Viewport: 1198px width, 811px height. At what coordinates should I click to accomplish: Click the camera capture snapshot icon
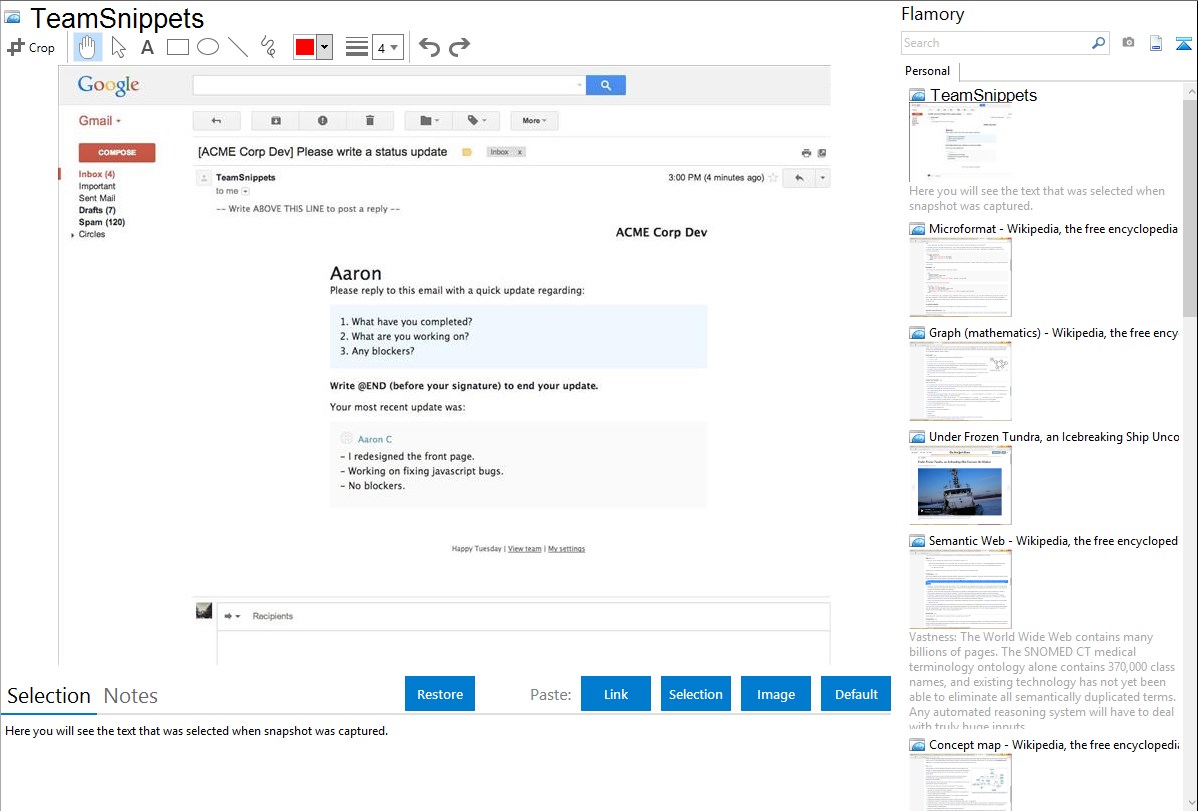point(1128,43)
